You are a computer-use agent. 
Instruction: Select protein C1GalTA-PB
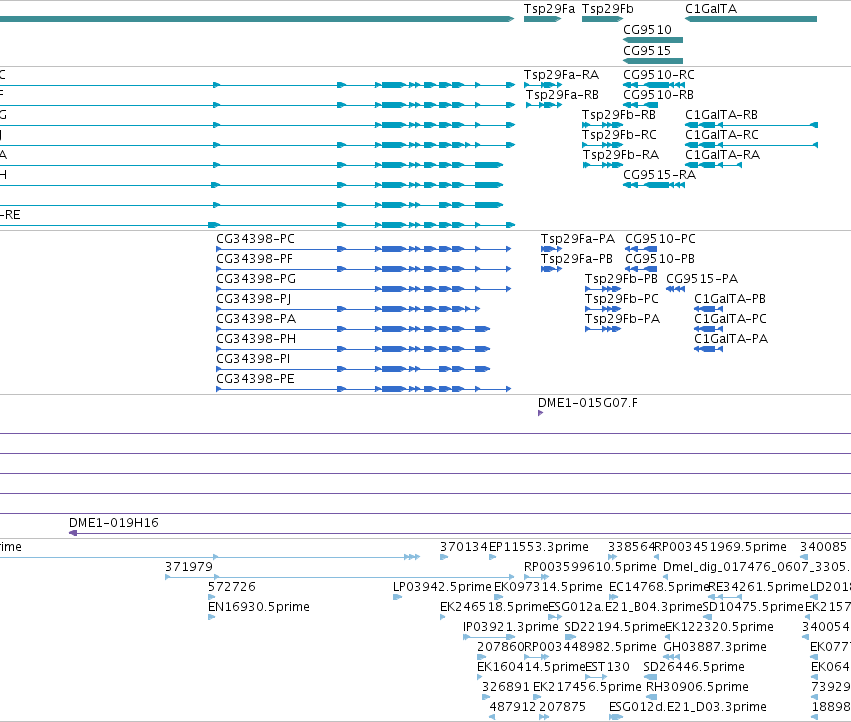(x=730, y=299)
